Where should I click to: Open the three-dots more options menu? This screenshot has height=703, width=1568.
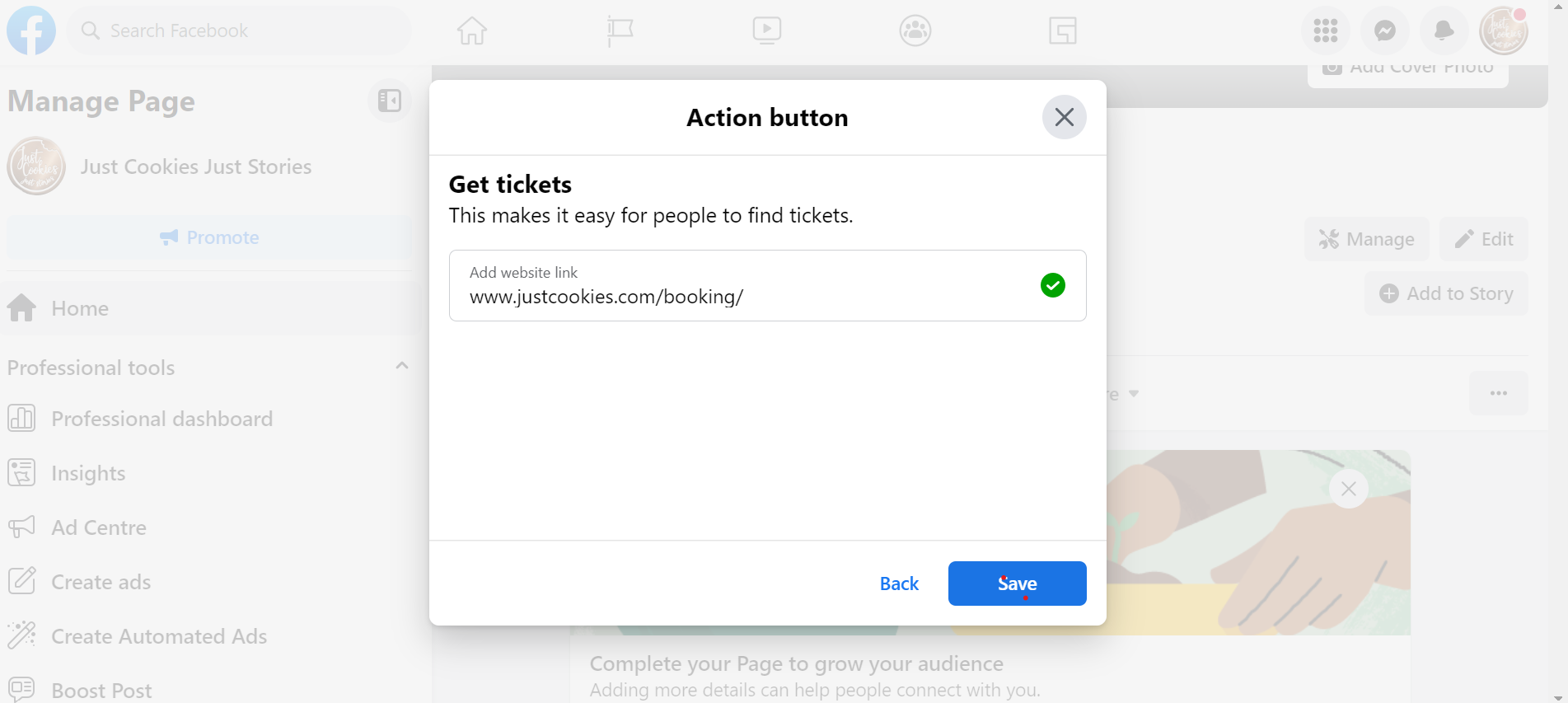point(1499,393)
